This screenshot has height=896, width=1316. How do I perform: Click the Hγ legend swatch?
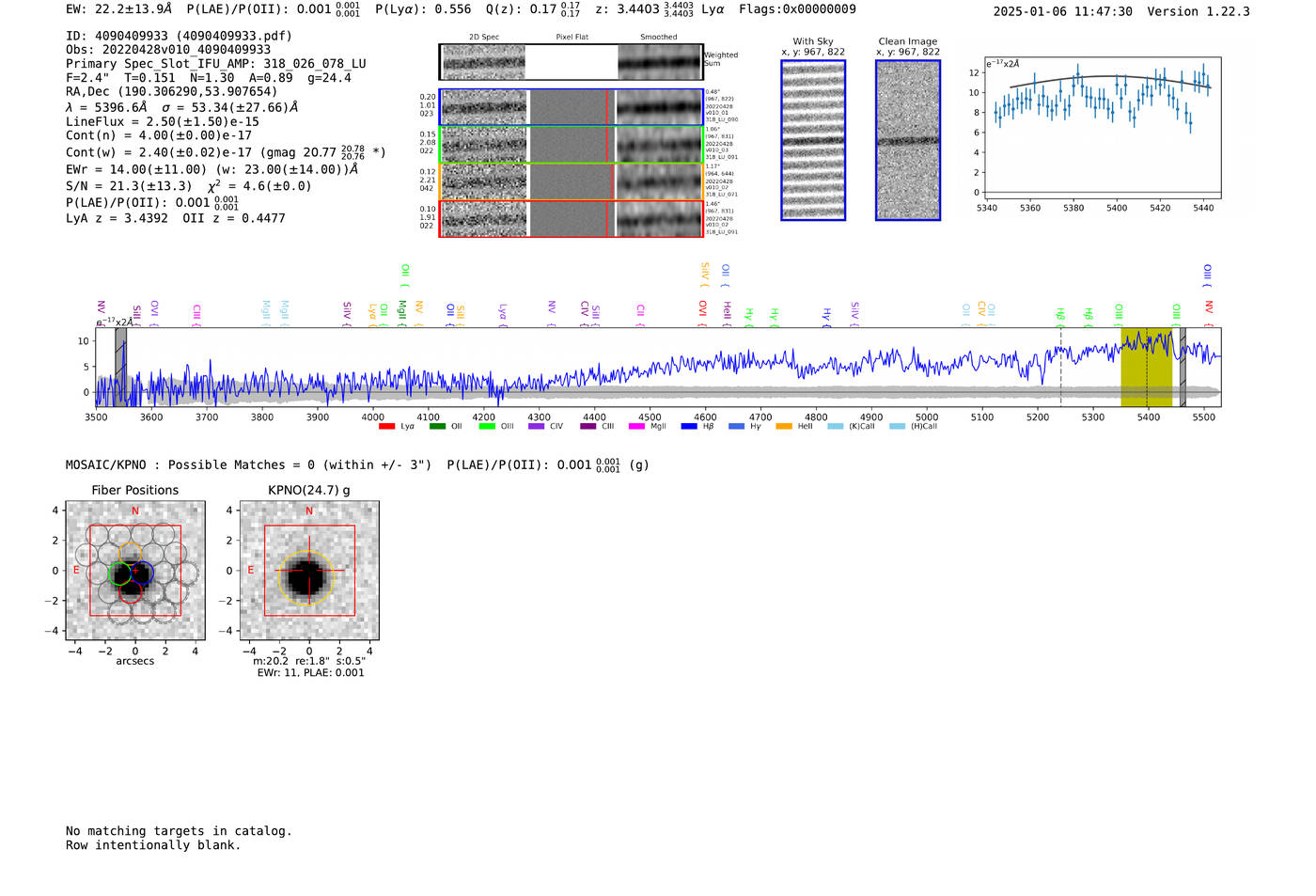(x=736, y=427)
